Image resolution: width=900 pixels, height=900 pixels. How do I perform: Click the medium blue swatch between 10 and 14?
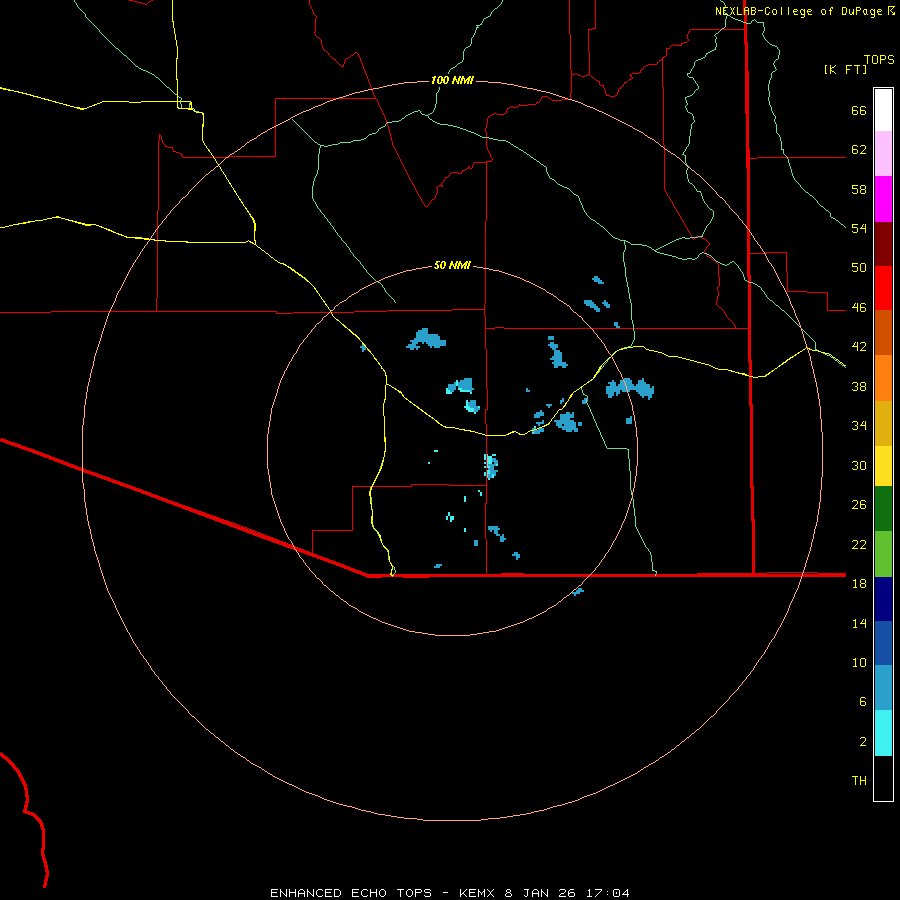pos(883,643)
